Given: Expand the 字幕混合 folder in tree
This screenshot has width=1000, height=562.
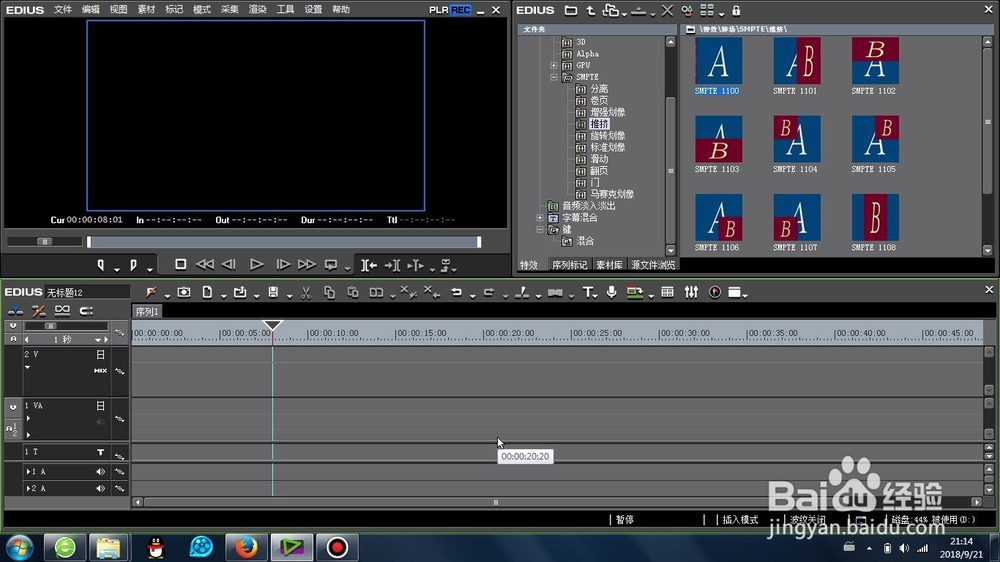Looking at the screenshot, I should 540,218.
